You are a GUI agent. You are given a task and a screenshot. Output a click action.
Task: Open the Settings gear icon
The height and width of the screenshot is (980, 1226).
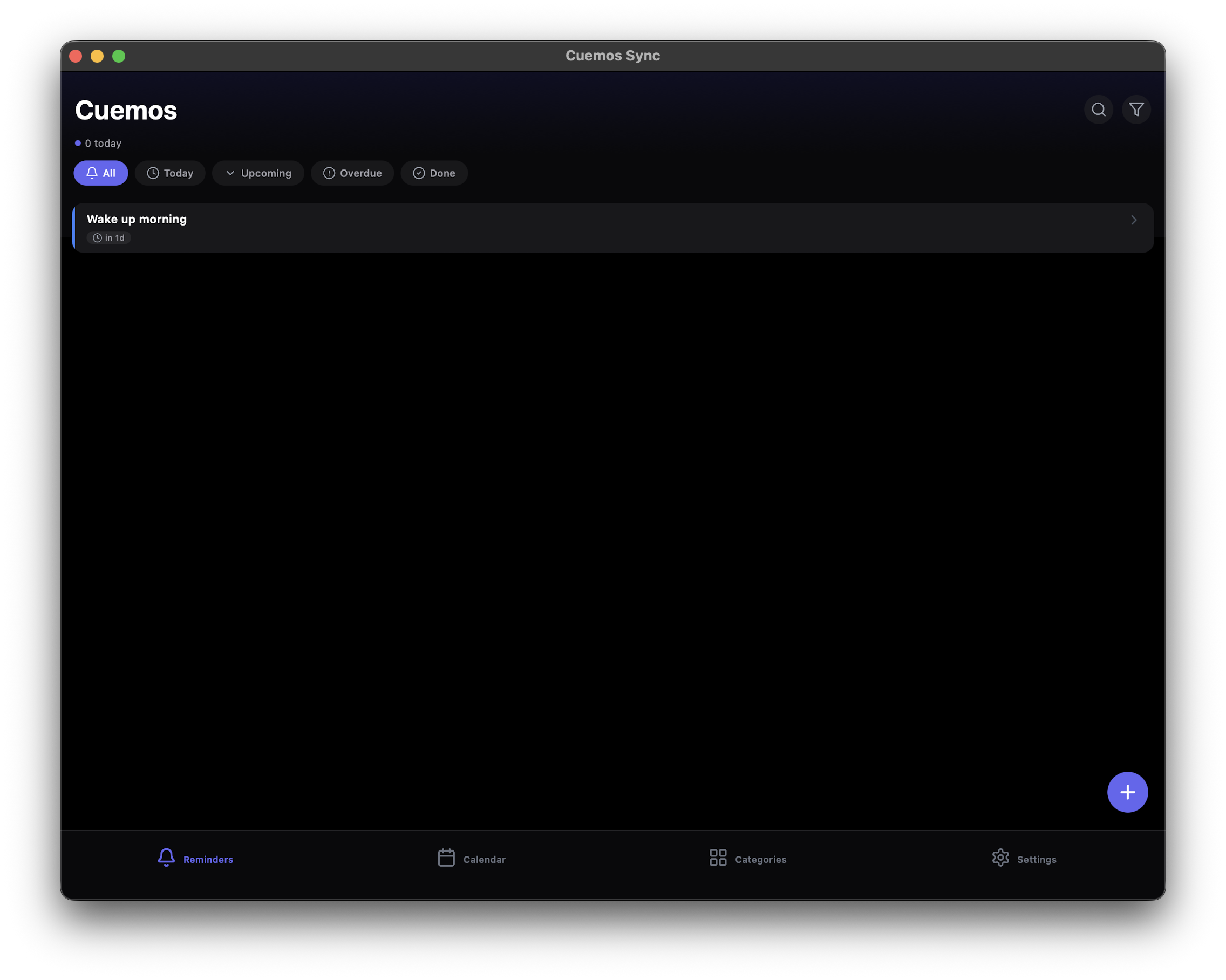click(x=1000, y=857)
